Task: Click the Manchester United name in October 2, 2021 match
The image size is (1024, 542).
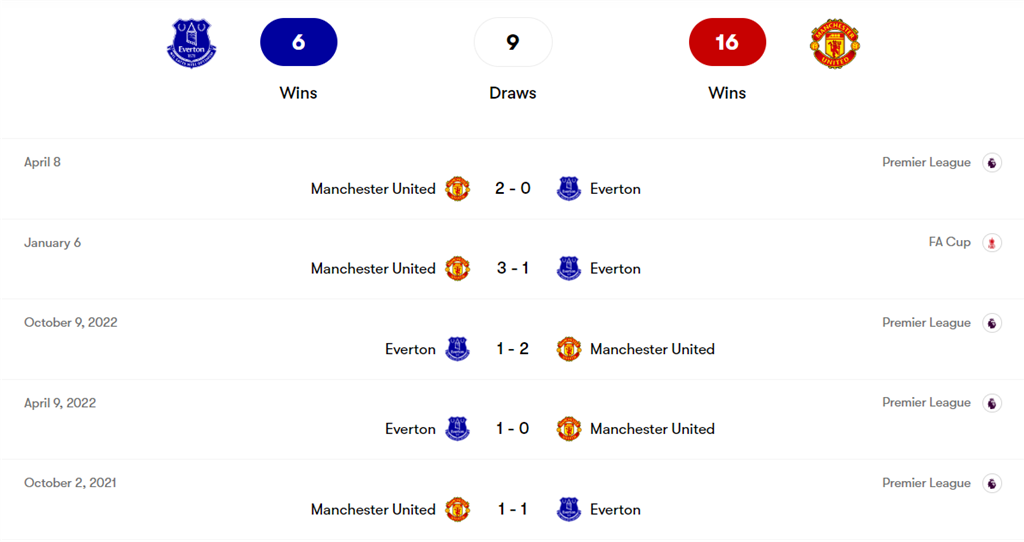Action: pos(373,509)
